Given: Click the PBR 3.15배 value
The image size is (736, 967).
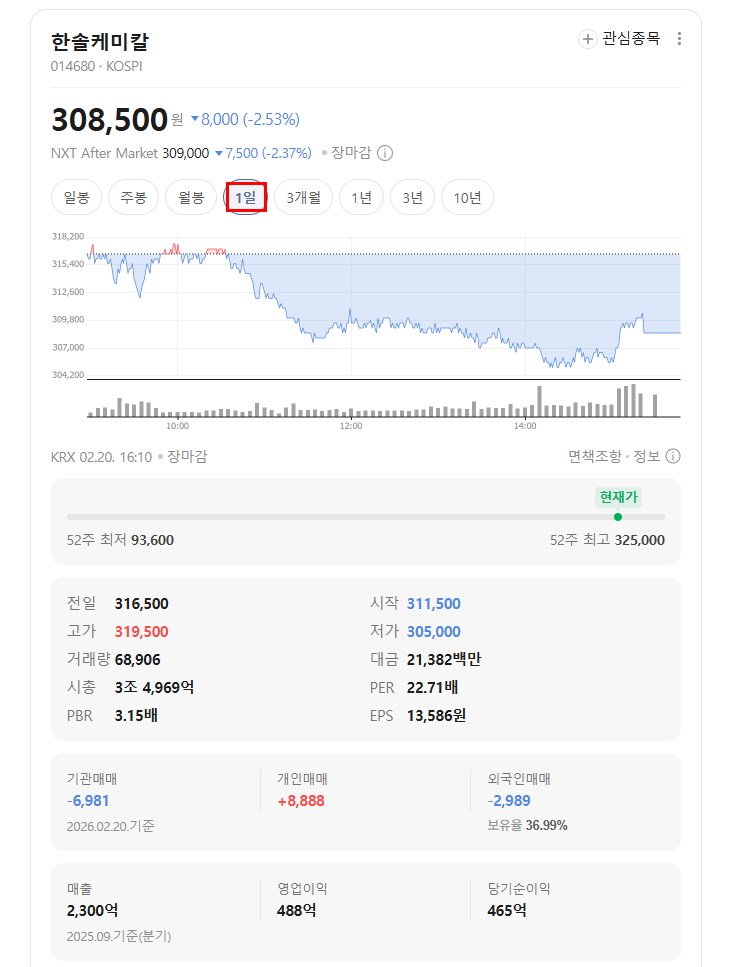Looking at the screenshot, I should (136, 716).
